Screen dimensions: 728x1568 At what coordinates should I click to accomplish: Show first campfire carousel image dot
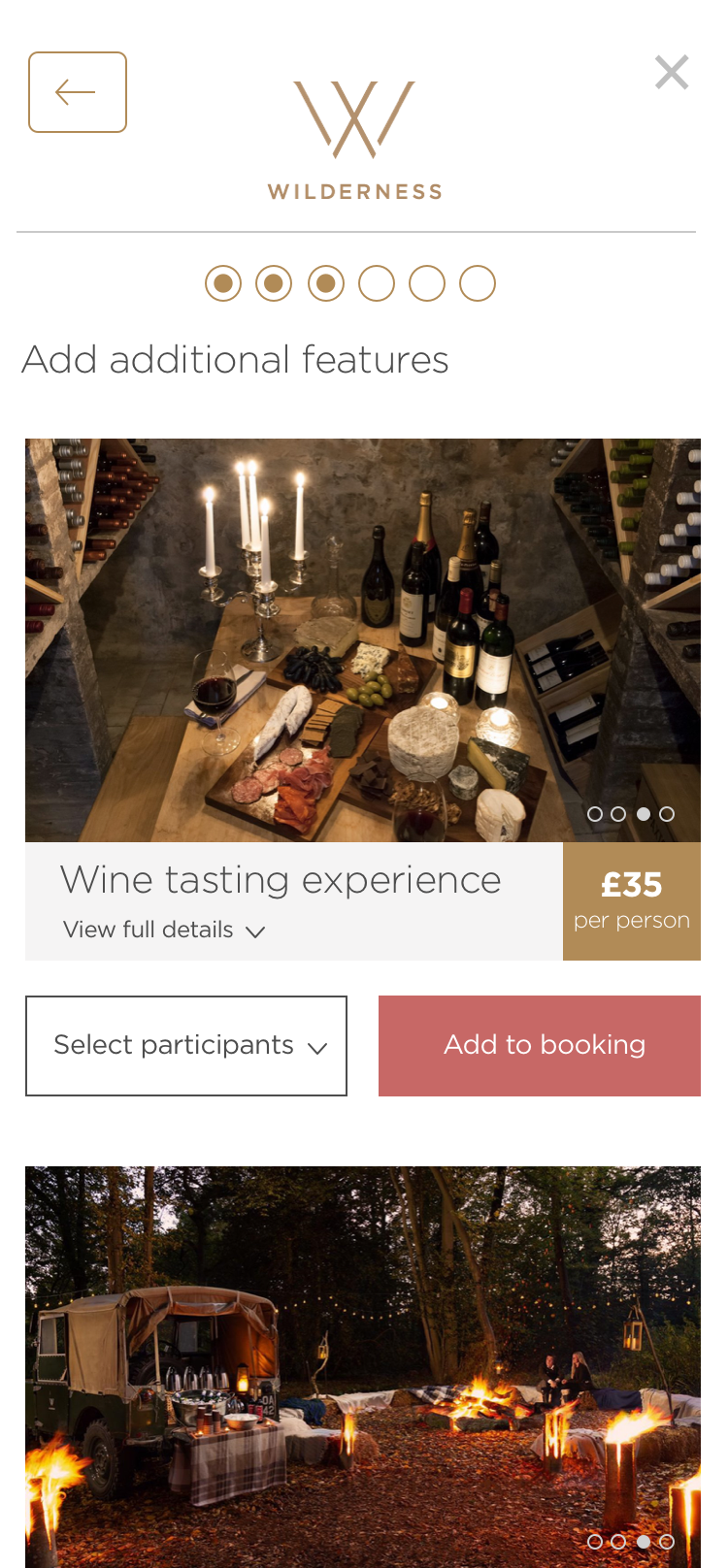click(x=595, y=1542)
